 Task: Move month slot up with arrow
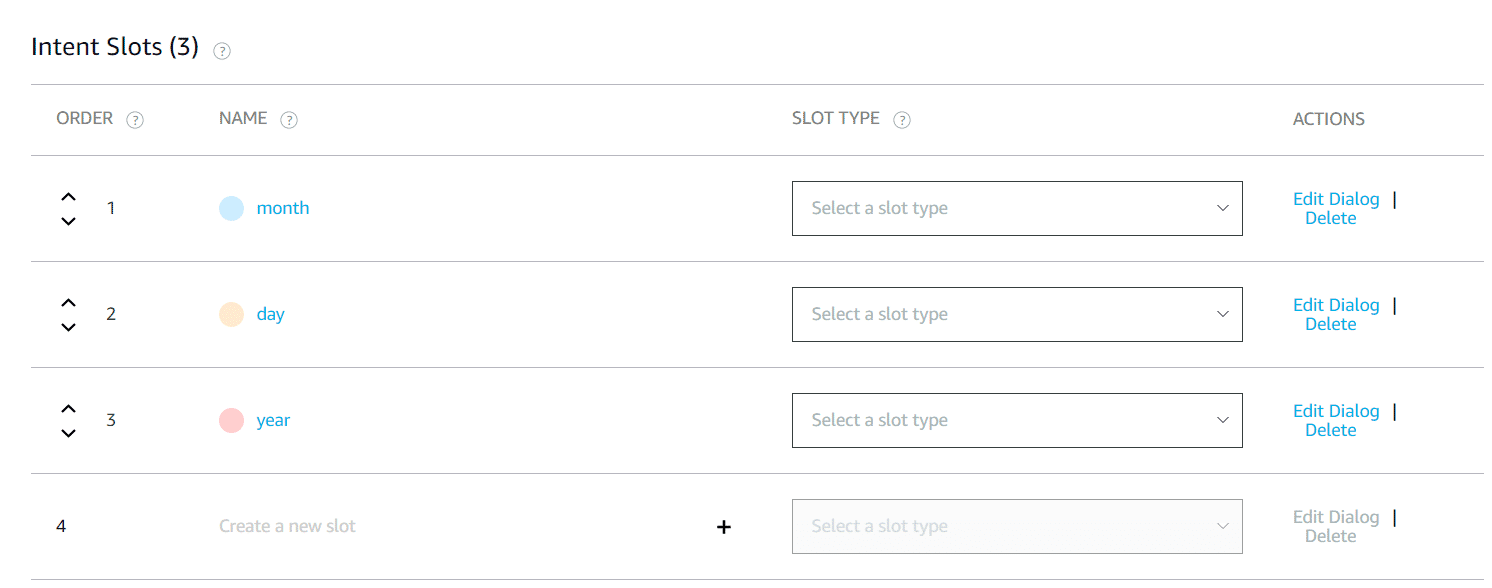click(x=68, y=197)
